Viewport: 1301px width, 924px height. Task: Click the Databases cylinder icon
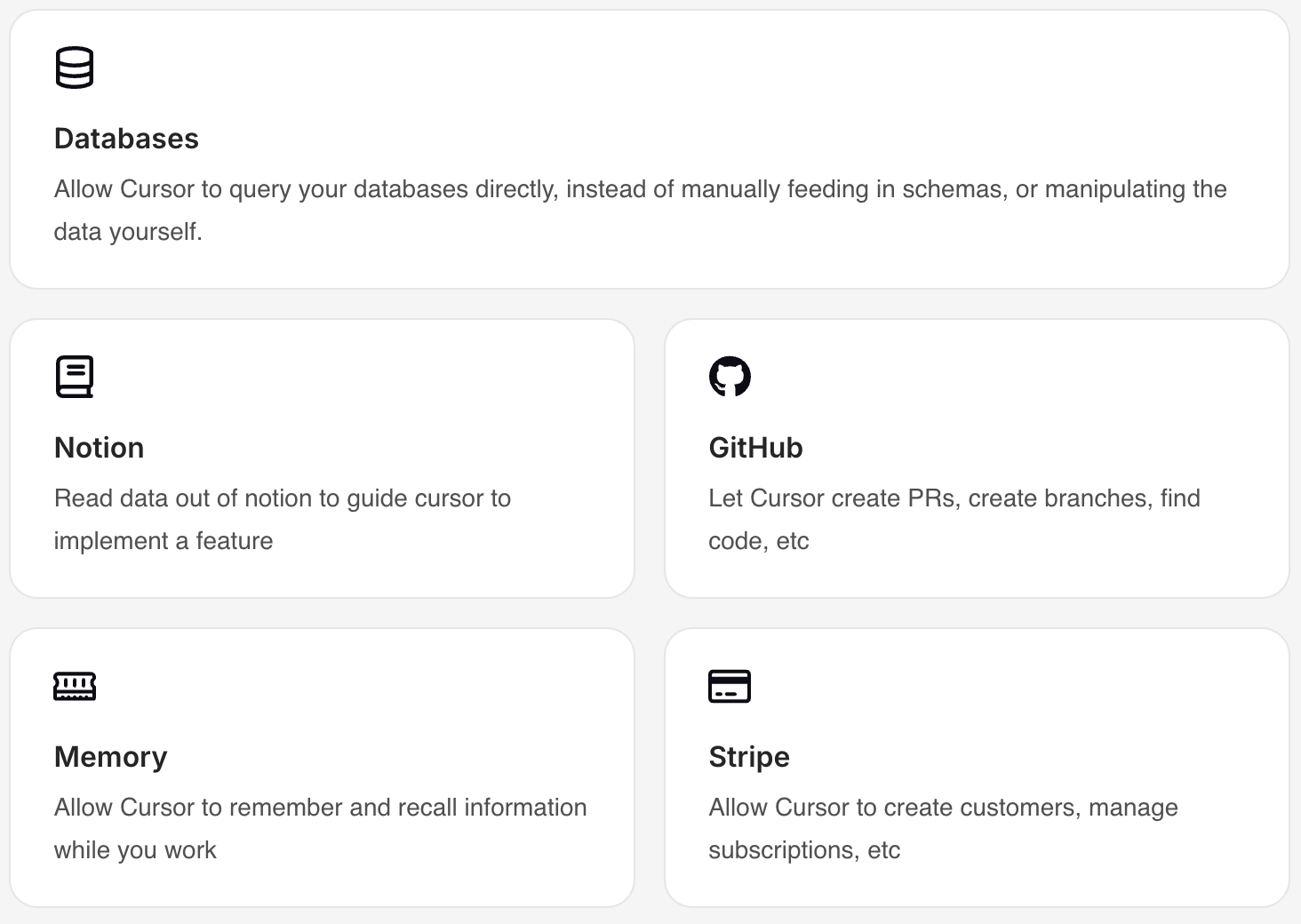(75, 68)
